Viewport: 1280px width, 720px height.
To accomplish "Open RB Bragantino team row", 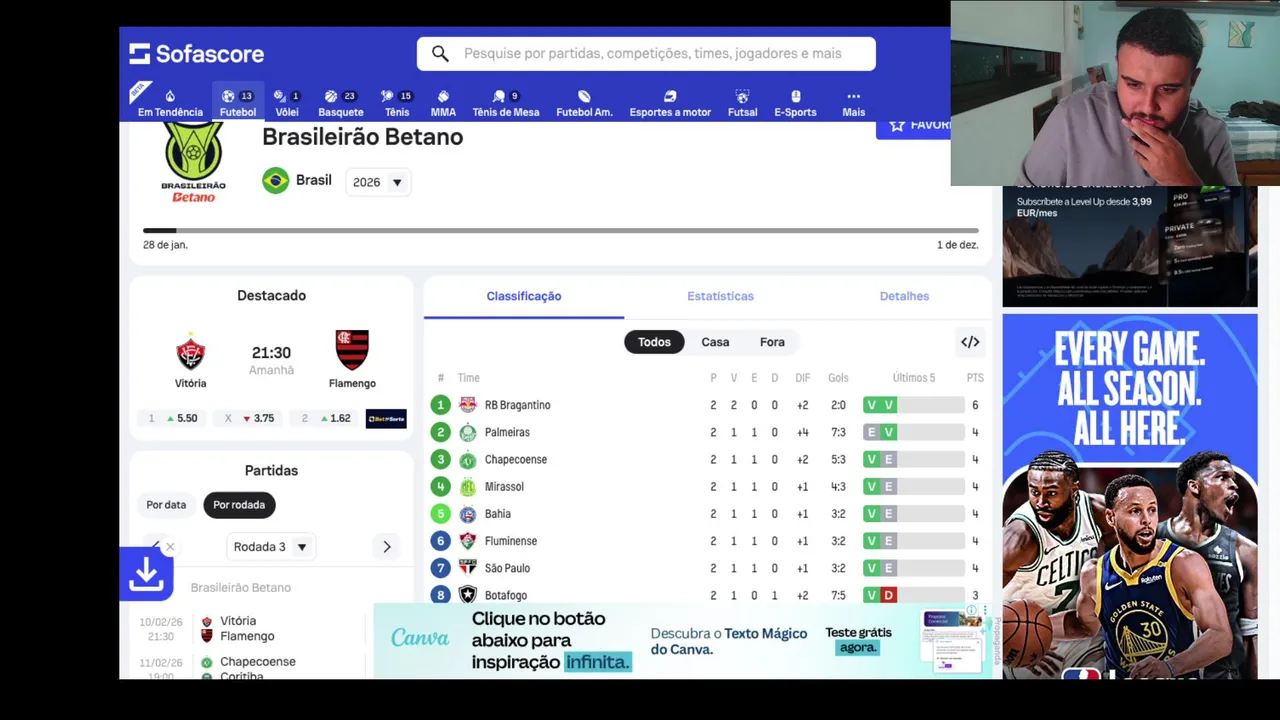I will tap(708, 405).
